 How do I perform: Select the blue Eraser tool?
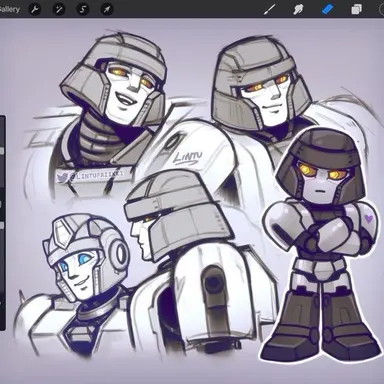tap(327, 9)
